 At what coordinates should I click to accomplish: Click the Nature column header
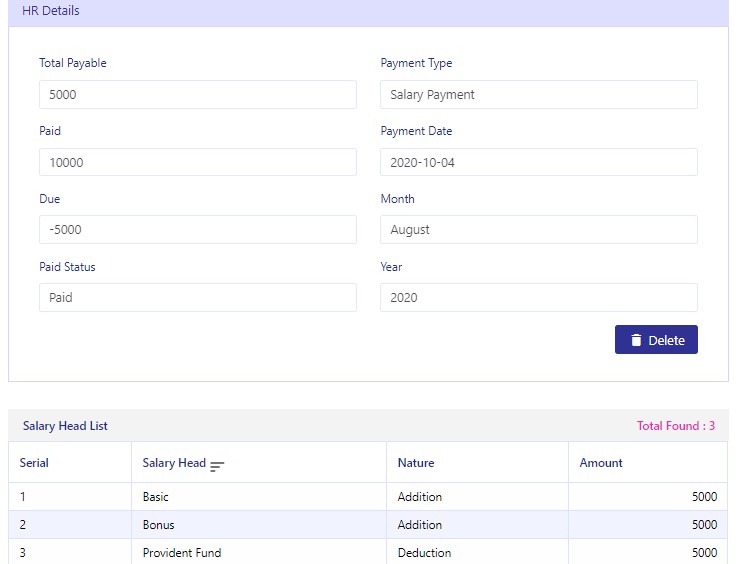416,463
